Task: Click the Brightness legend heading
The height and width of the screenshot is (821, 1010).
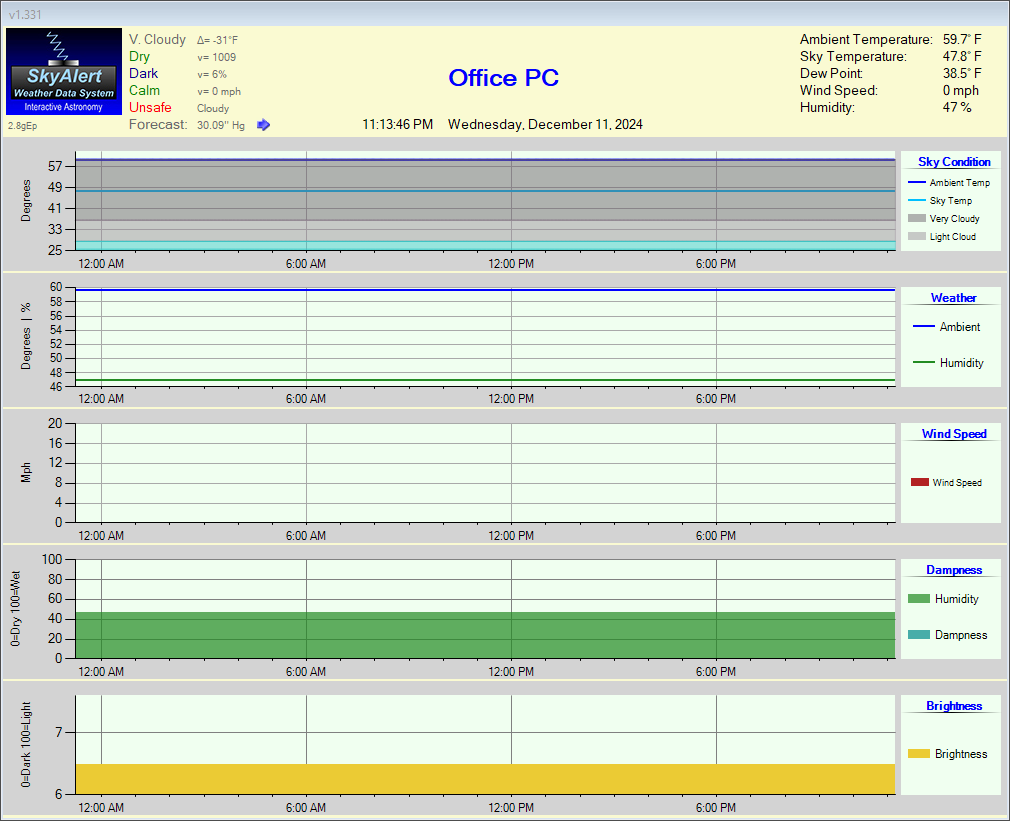Action: [x=953, y=706]
